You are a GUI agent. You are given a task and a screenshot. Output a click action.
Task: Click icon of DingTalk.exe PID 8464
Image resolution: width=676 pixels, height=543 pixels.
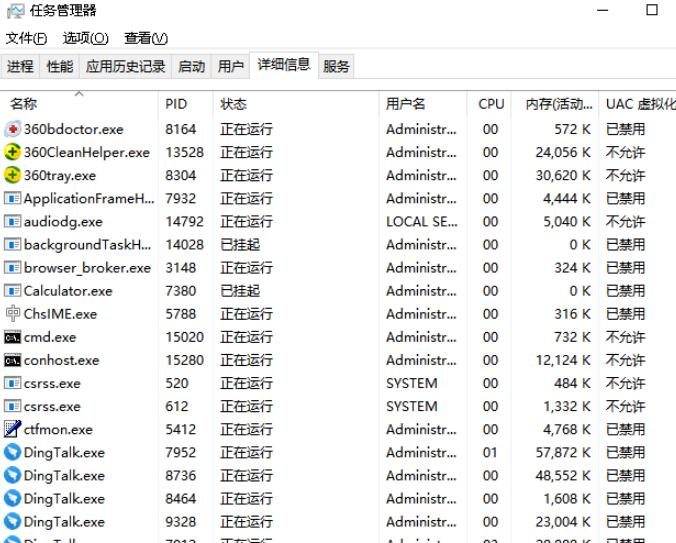(13, 498)
